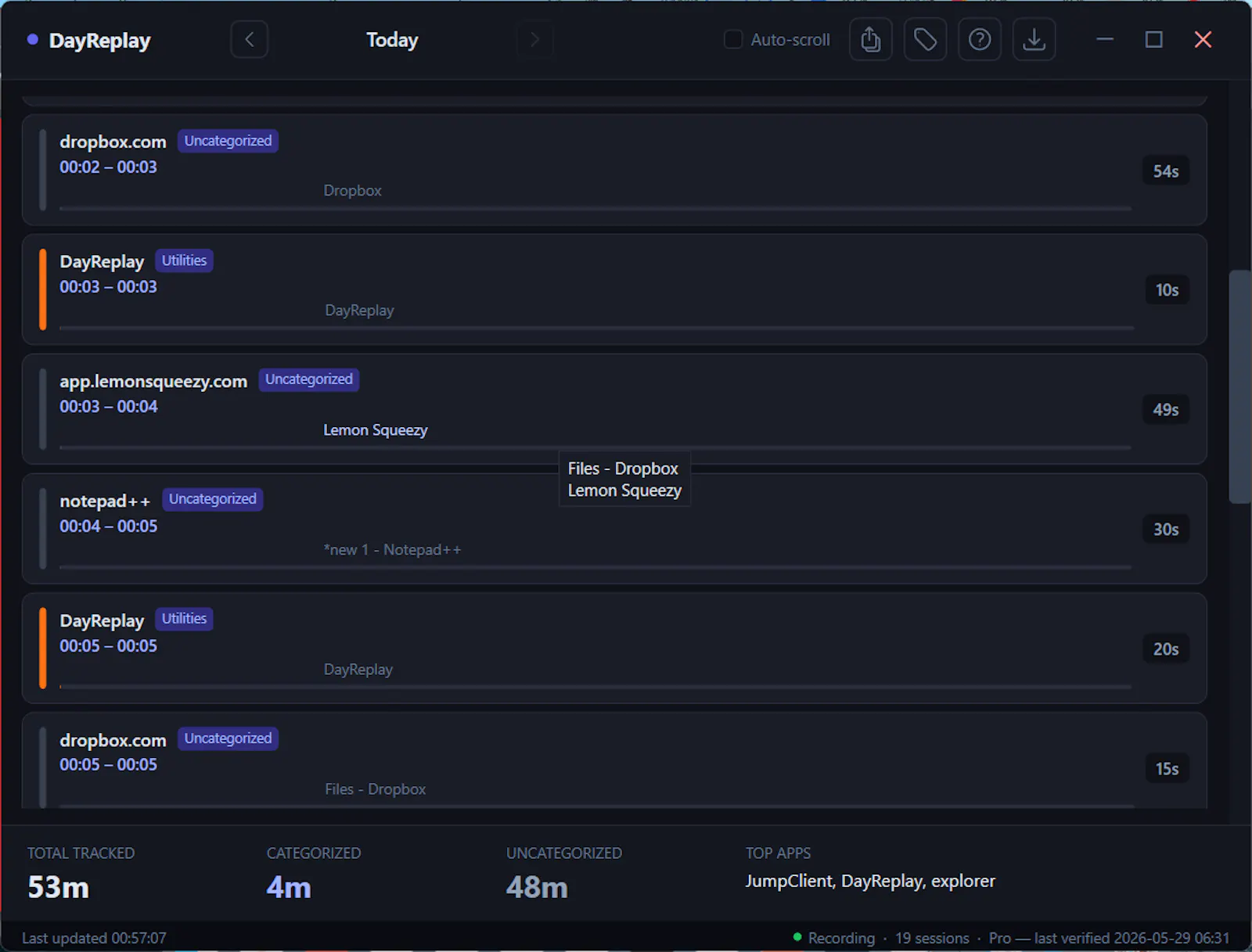Click the top apps list JumpClient, DayReplay, explorer
This screenshot has width=1252, height=952.
point(870,881)
